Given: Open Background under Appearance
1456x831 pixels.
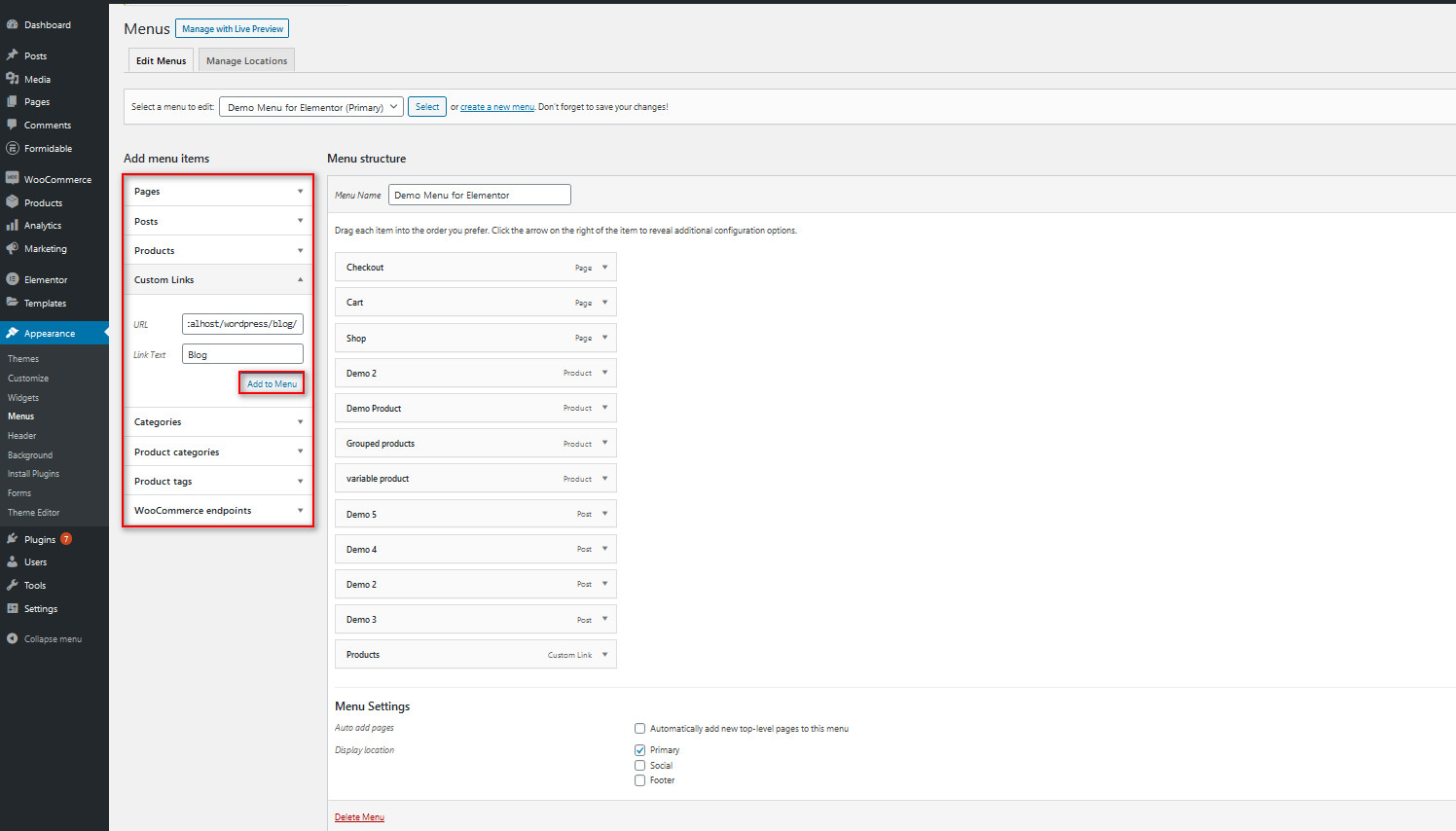Looking at the screenshot, I should click(30, 455).
